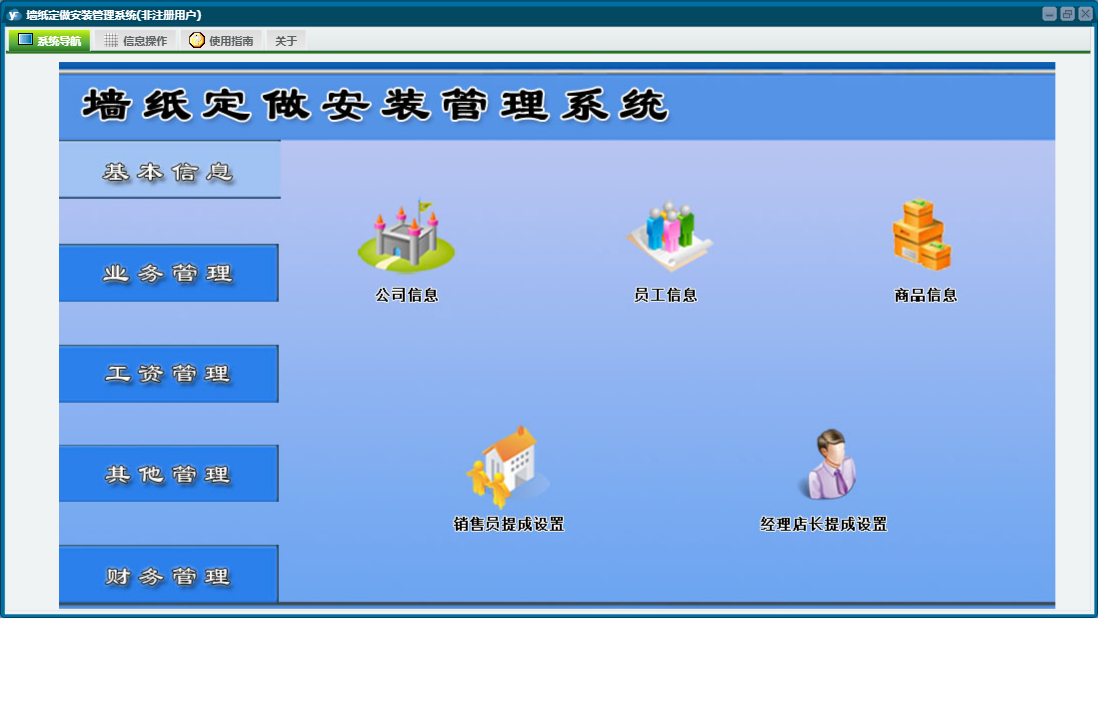Open the 工资管理 section

pyautogui.click(x=169, y=373)
